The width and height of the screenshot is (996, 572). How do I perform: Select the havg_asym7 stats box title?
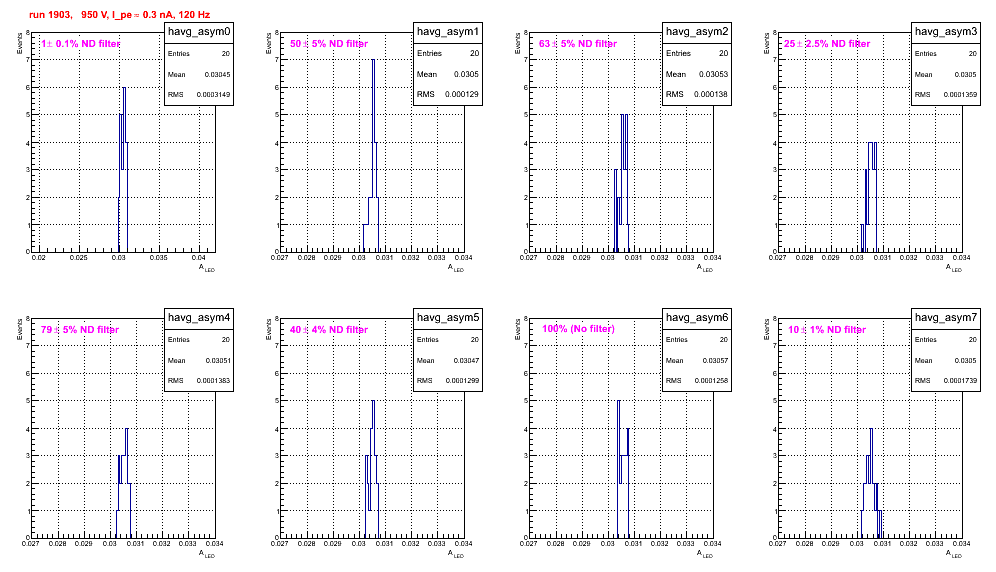tap(946, 318)
